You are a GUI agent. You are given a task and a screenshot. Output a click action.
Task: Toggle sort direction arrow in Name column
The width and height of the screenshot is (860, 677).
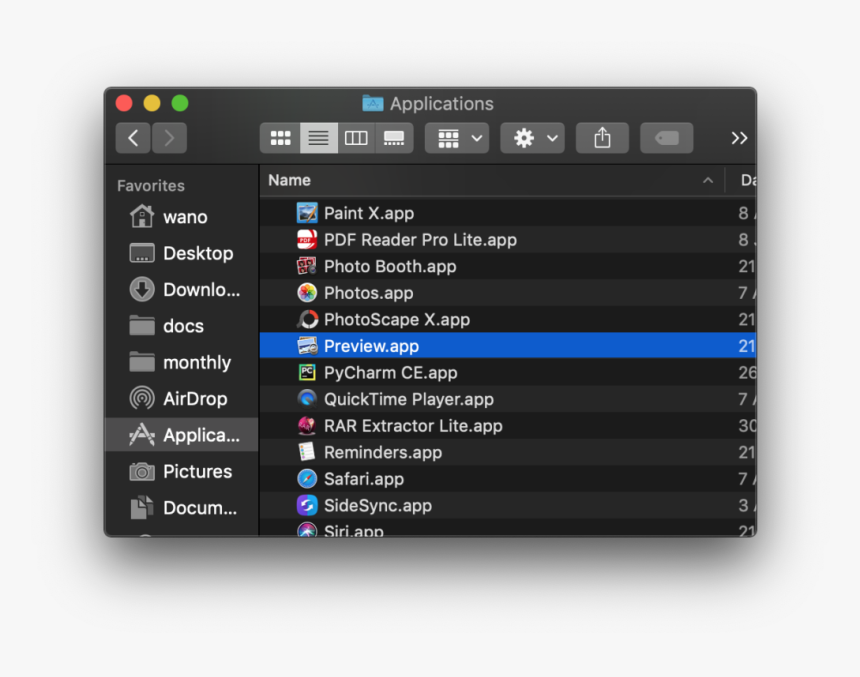[x=708, y=180]
